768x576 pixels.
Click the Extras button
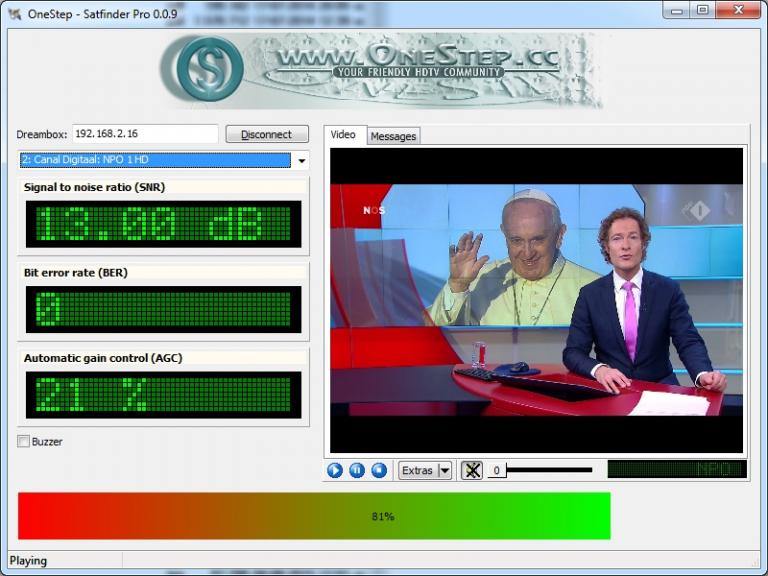tap(417, 470)
